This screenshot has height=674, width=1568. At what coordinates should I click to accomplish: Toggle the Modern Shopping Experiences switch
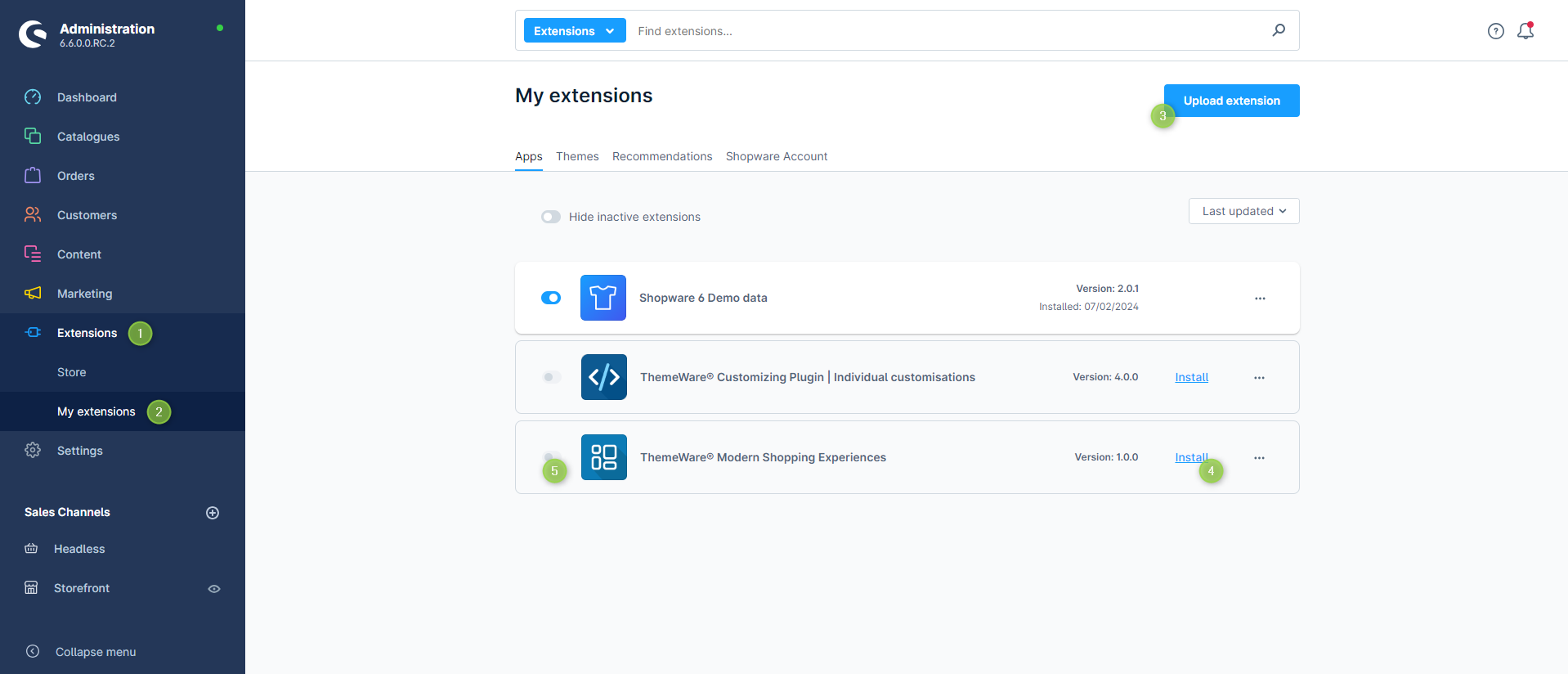[552, 457]
